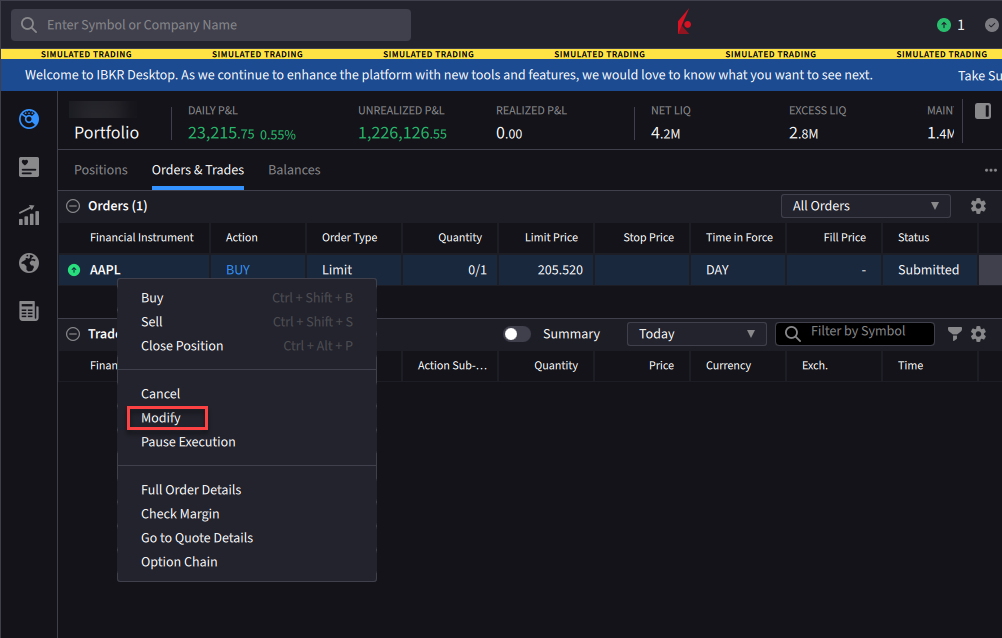
Task: Click the Excess Liq value 2.8M
Action: 803,133
